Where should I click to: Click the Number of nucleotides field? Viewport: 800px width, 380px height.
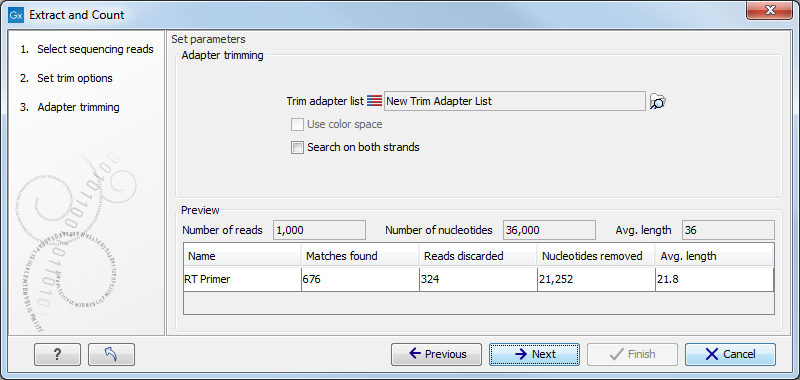click(549, 230)
